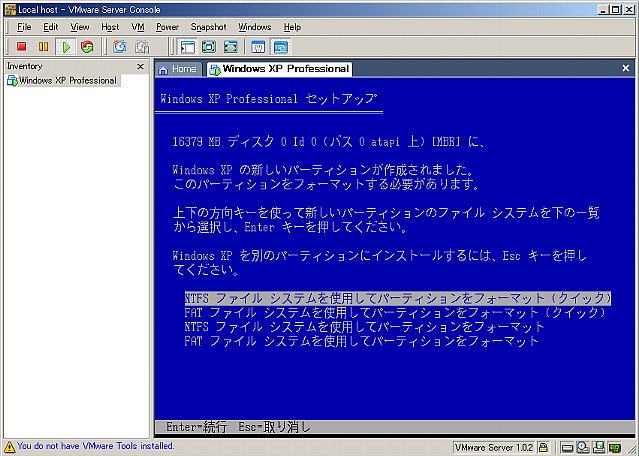This screenshot has height=456, width=639.
Task: Reset the virtual machine via reset icon
Action: pyautogui.click(x=87, y=47)
